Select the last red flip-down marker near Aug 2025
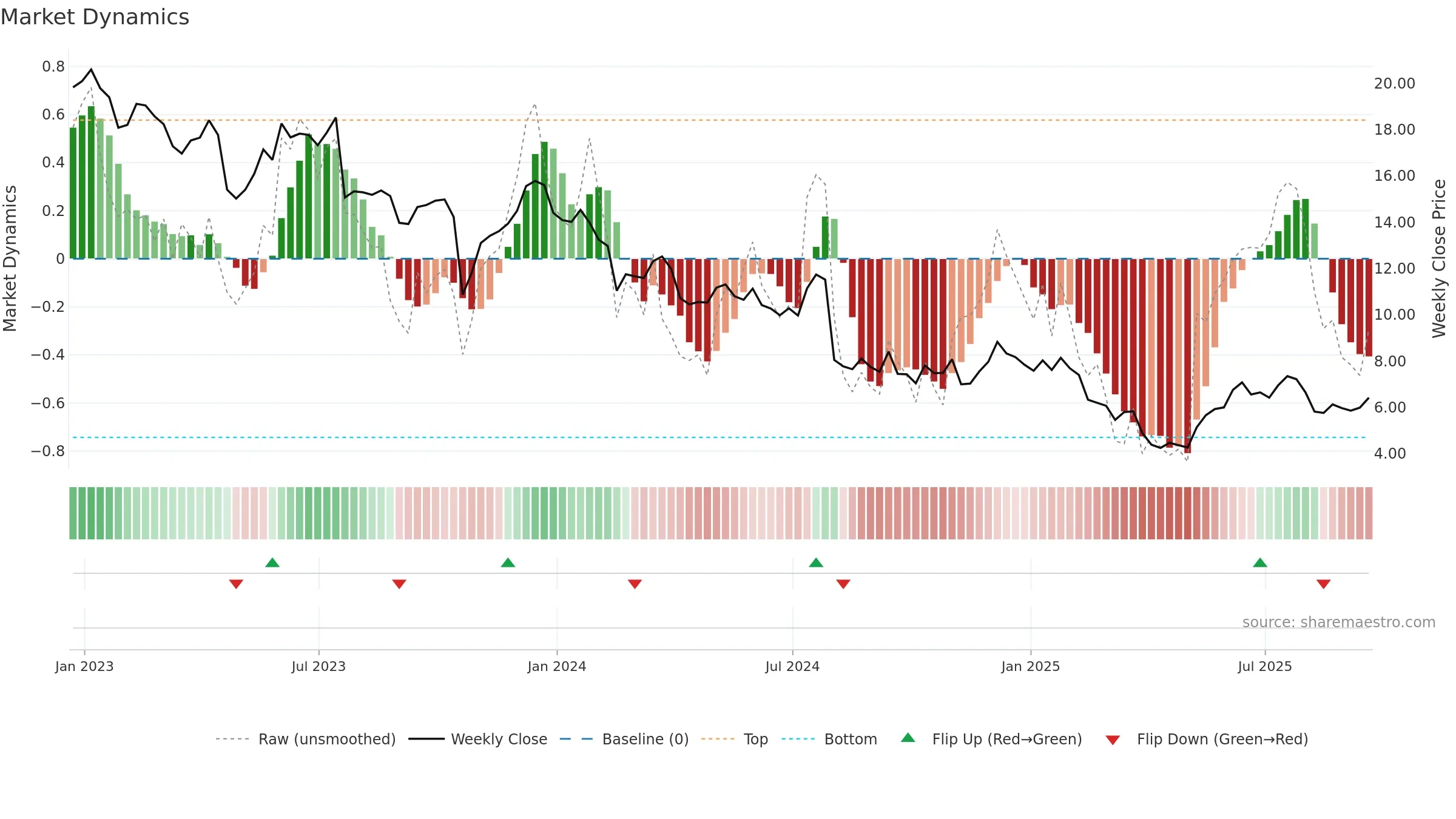The height and width of the screenshot is (819, 1456). click(x=1324, y=584)
